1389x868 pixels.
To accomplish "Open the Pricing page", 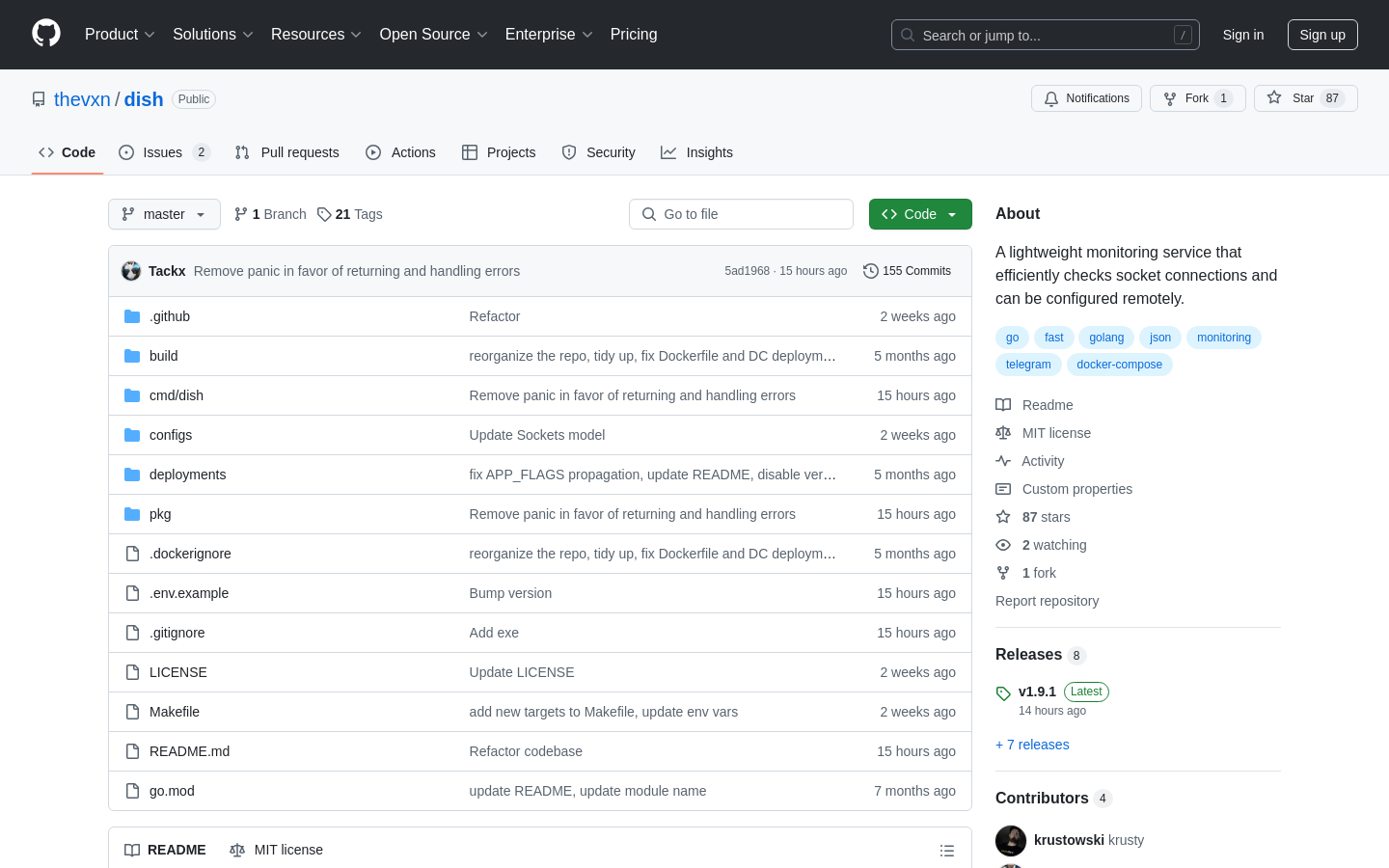I will point(634,35).
